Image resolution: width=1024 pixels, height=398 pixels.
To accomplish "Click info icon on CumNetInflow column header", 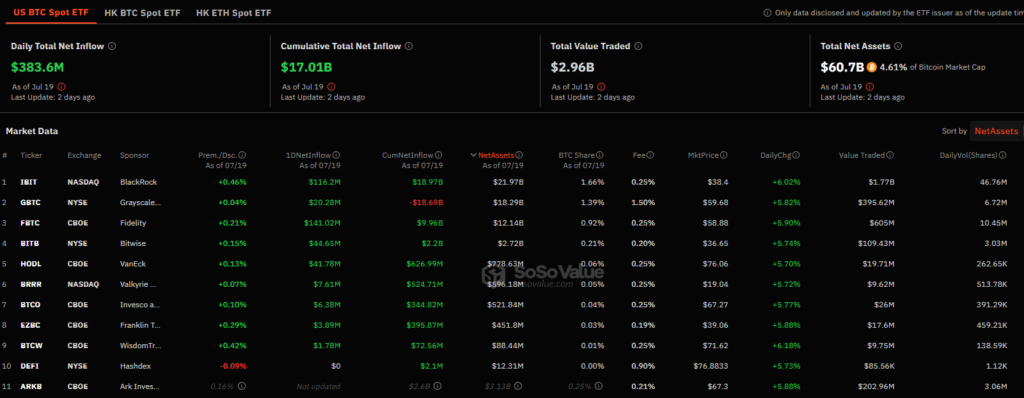I will point(439,156).
